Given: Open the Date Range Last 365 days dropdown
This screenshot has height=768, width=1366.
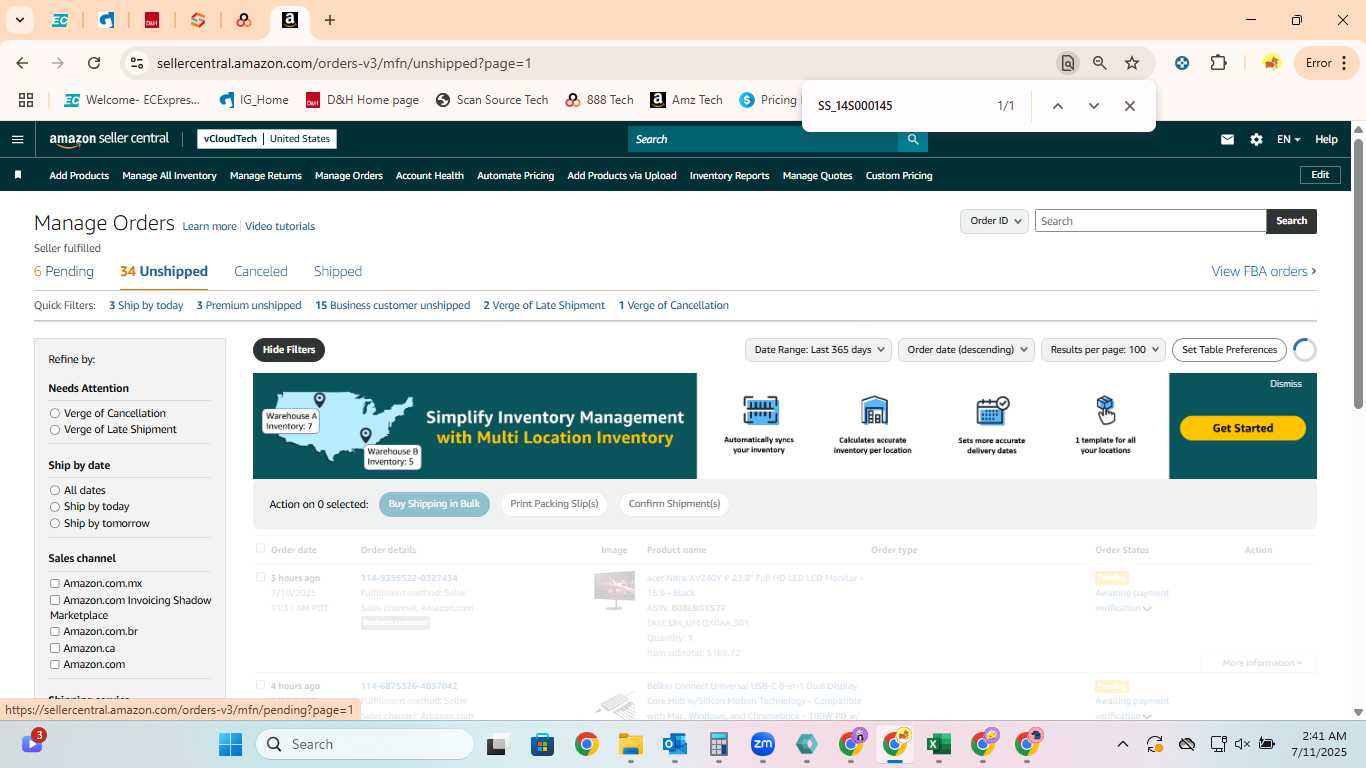Looking at the screenshot, I should pos(818,349).
